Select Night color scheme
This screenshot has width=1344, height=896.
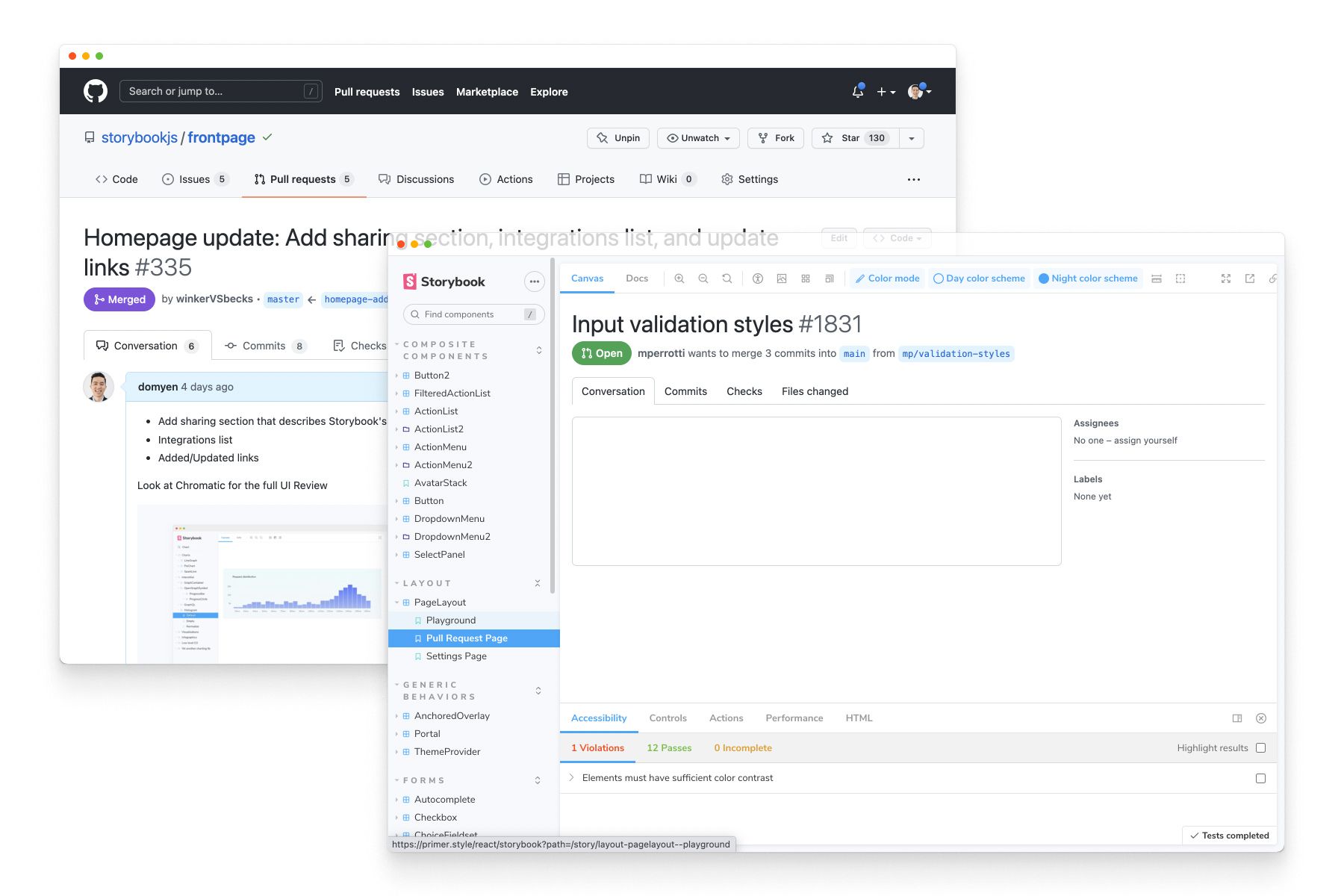click(1089, 279)
